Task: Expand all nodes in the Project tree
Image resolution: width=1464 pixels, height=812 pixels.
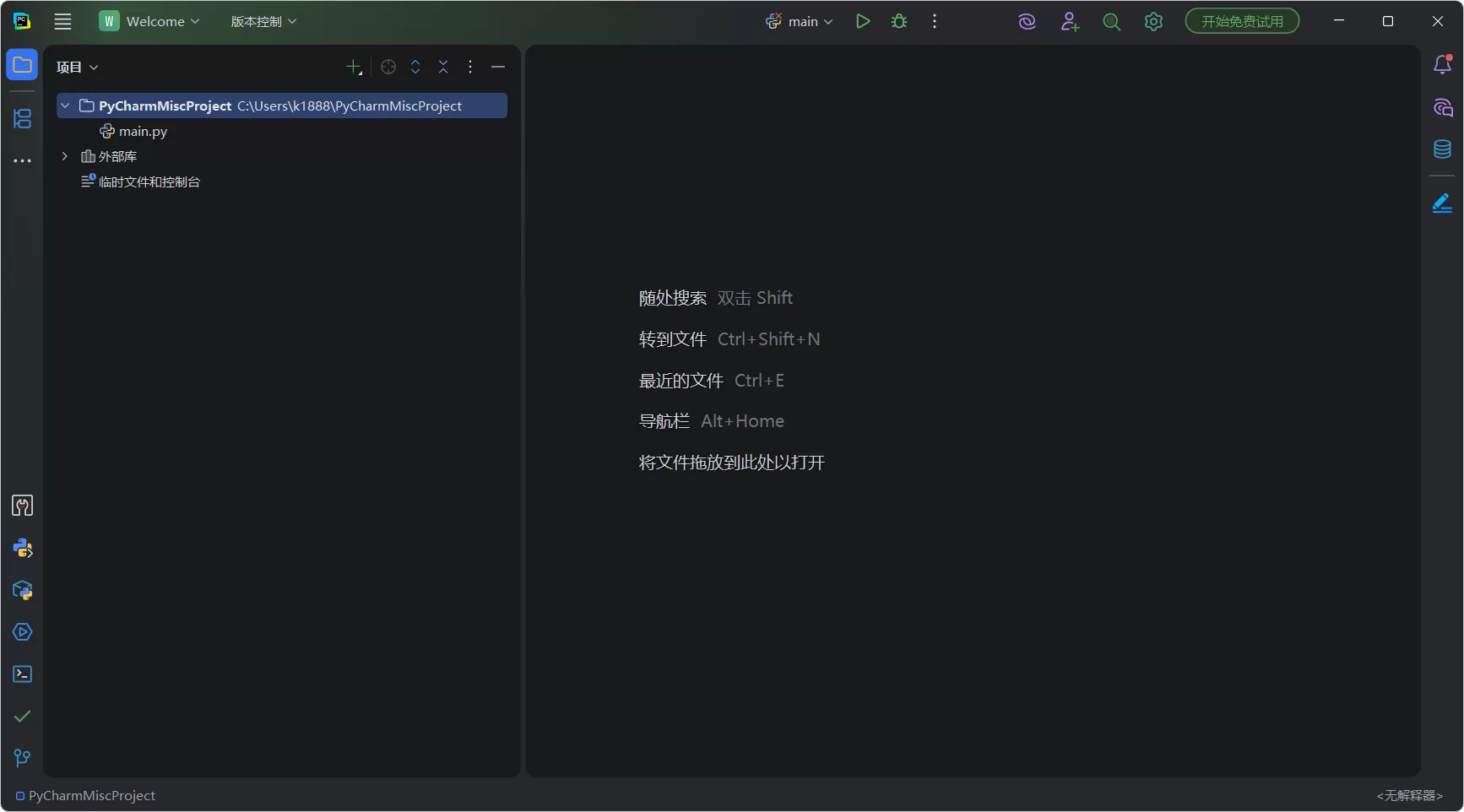Action: (x=415, y=67)
